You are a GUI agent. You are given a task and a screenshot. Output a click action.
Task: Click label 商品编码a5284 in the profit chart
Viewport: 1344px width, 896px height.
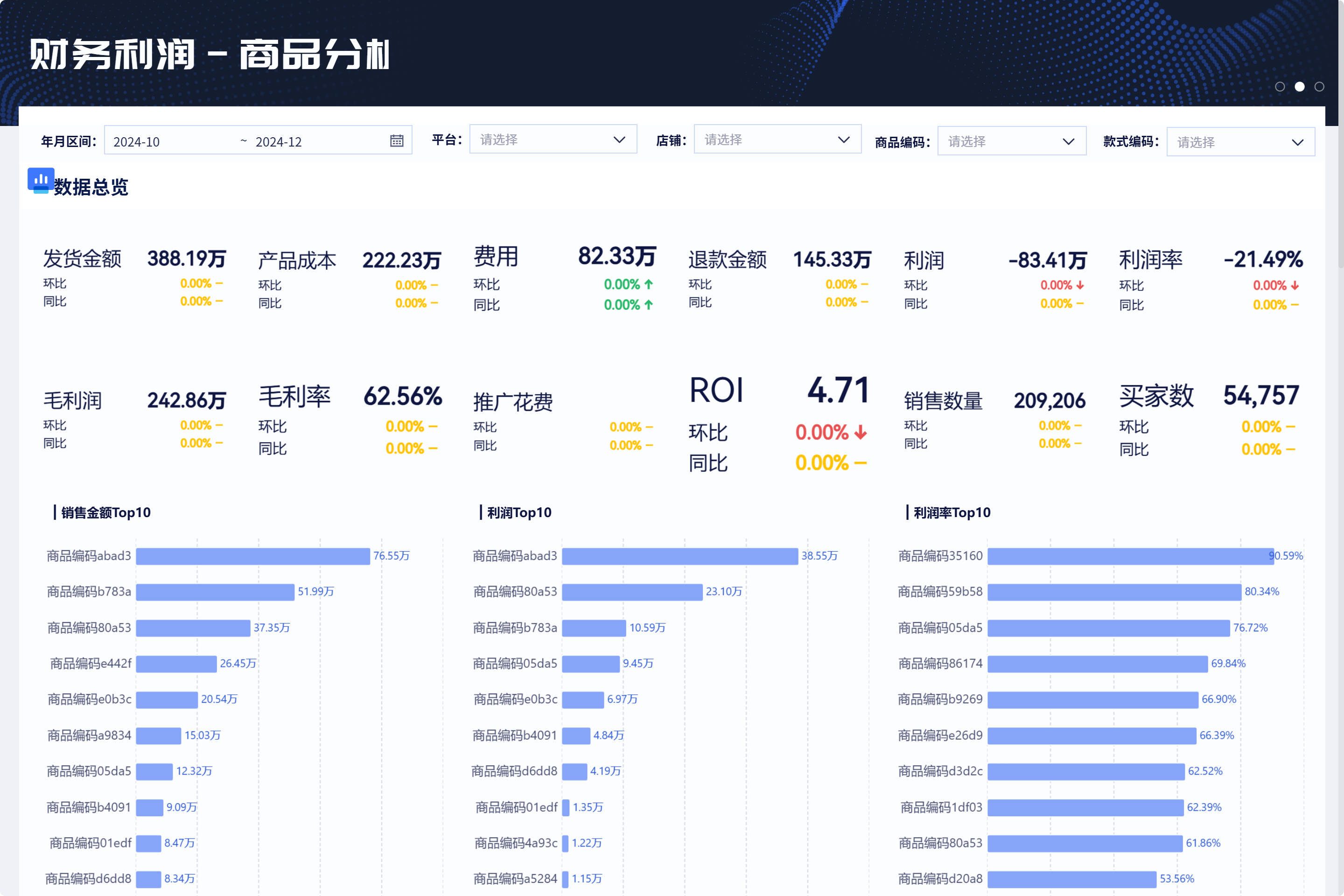[515, 879]
